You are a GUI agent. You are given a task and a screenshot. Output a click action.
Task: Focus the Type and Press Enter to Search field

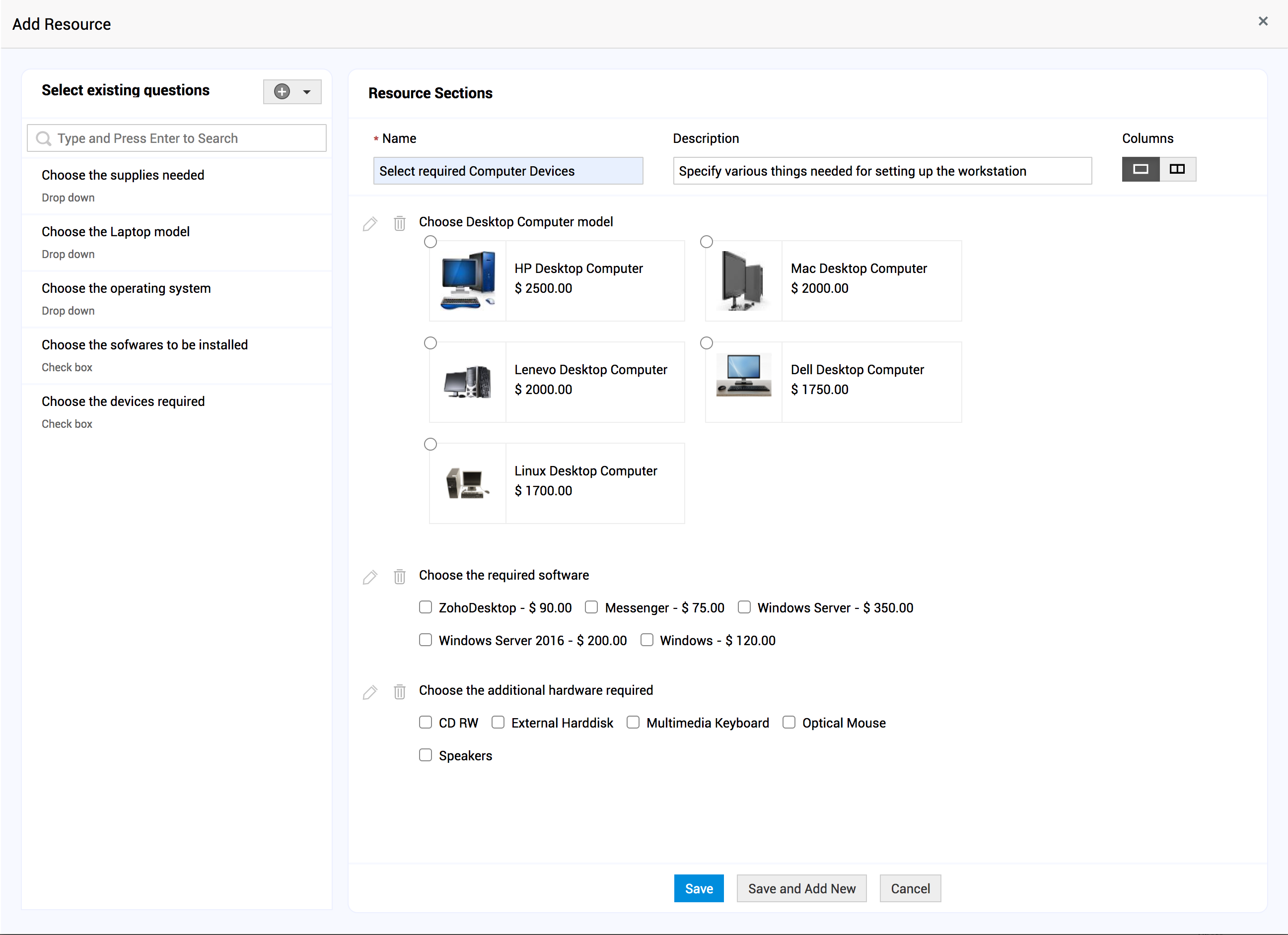click(x=177, y=138)
